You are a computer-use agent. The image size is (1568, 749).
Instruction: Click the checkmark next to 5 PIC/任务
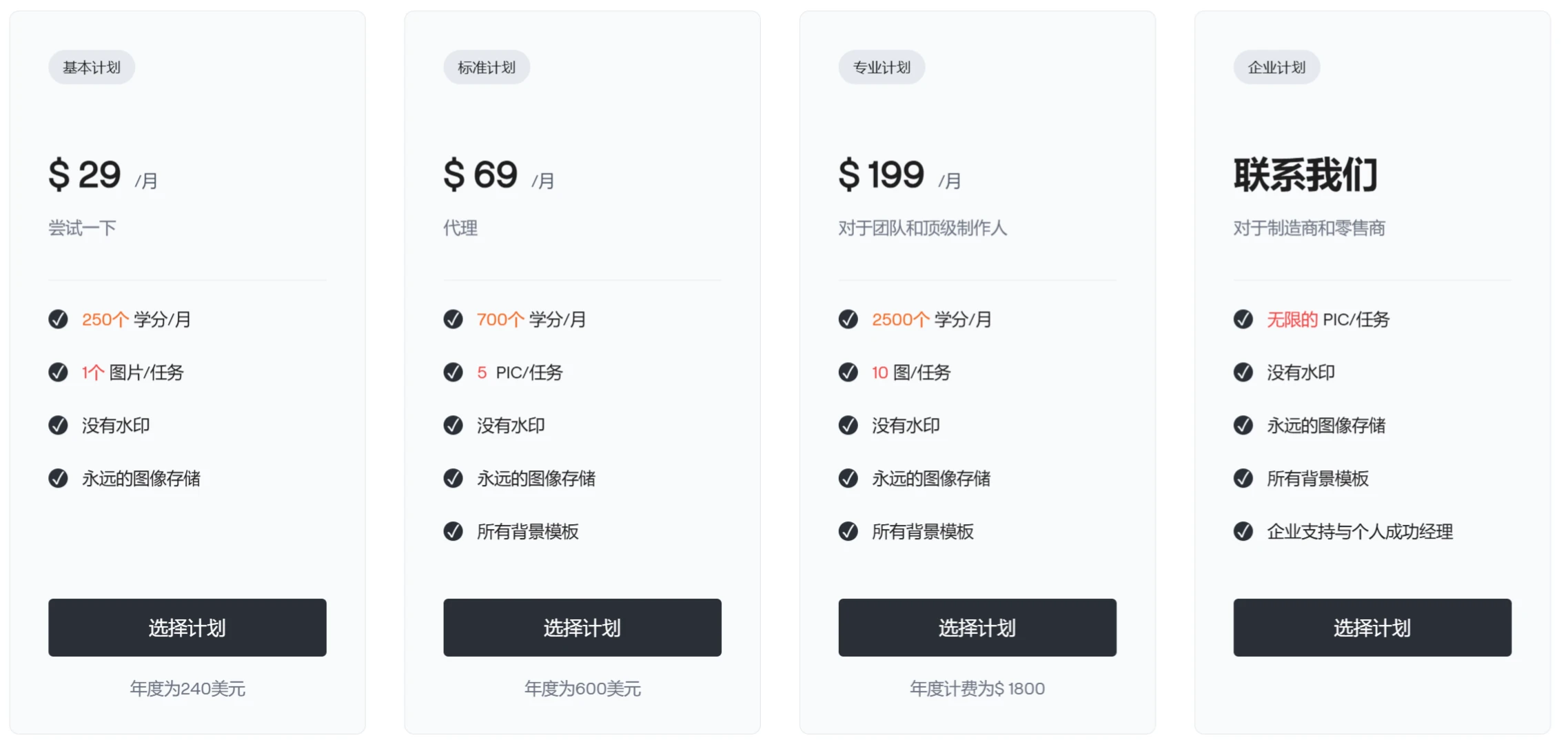[453, 372]
